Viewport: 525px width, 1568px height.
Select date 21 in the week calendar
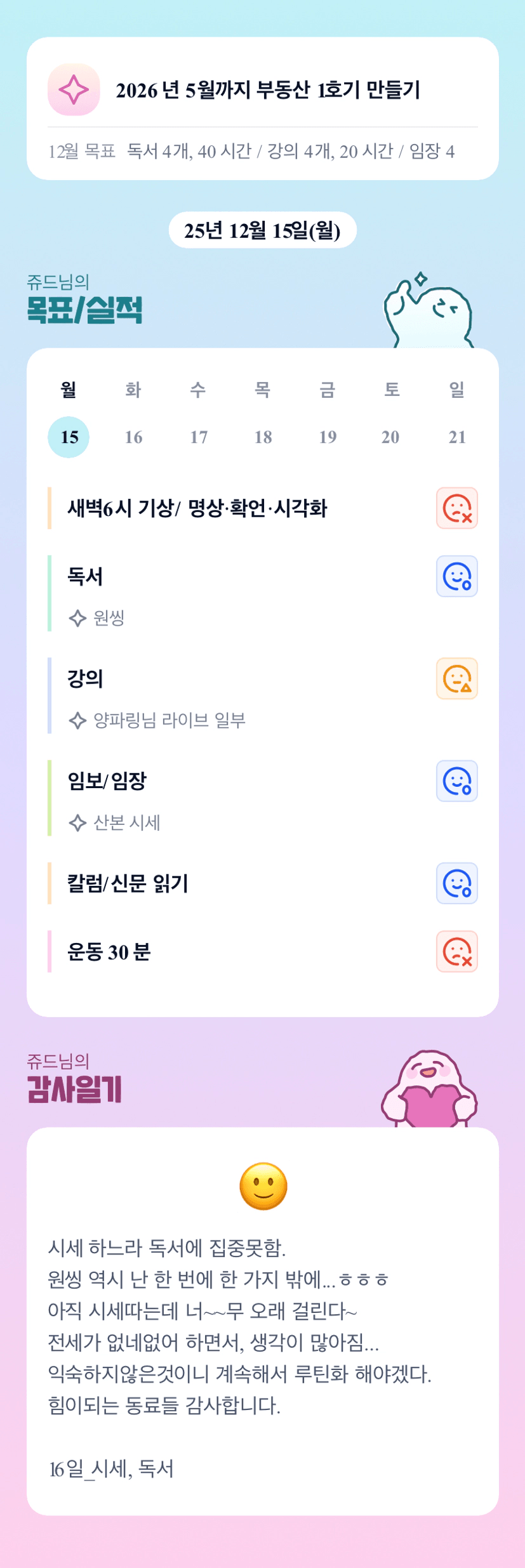[x=457, y=437]
